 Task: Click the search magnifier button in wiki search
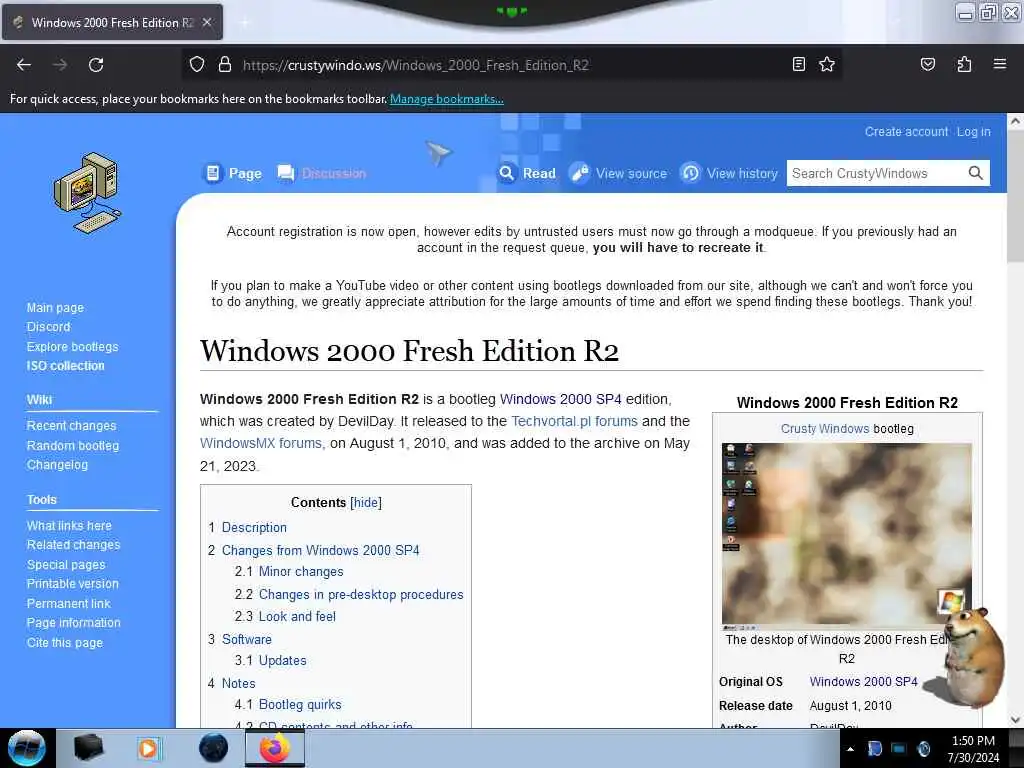(975, 173)
